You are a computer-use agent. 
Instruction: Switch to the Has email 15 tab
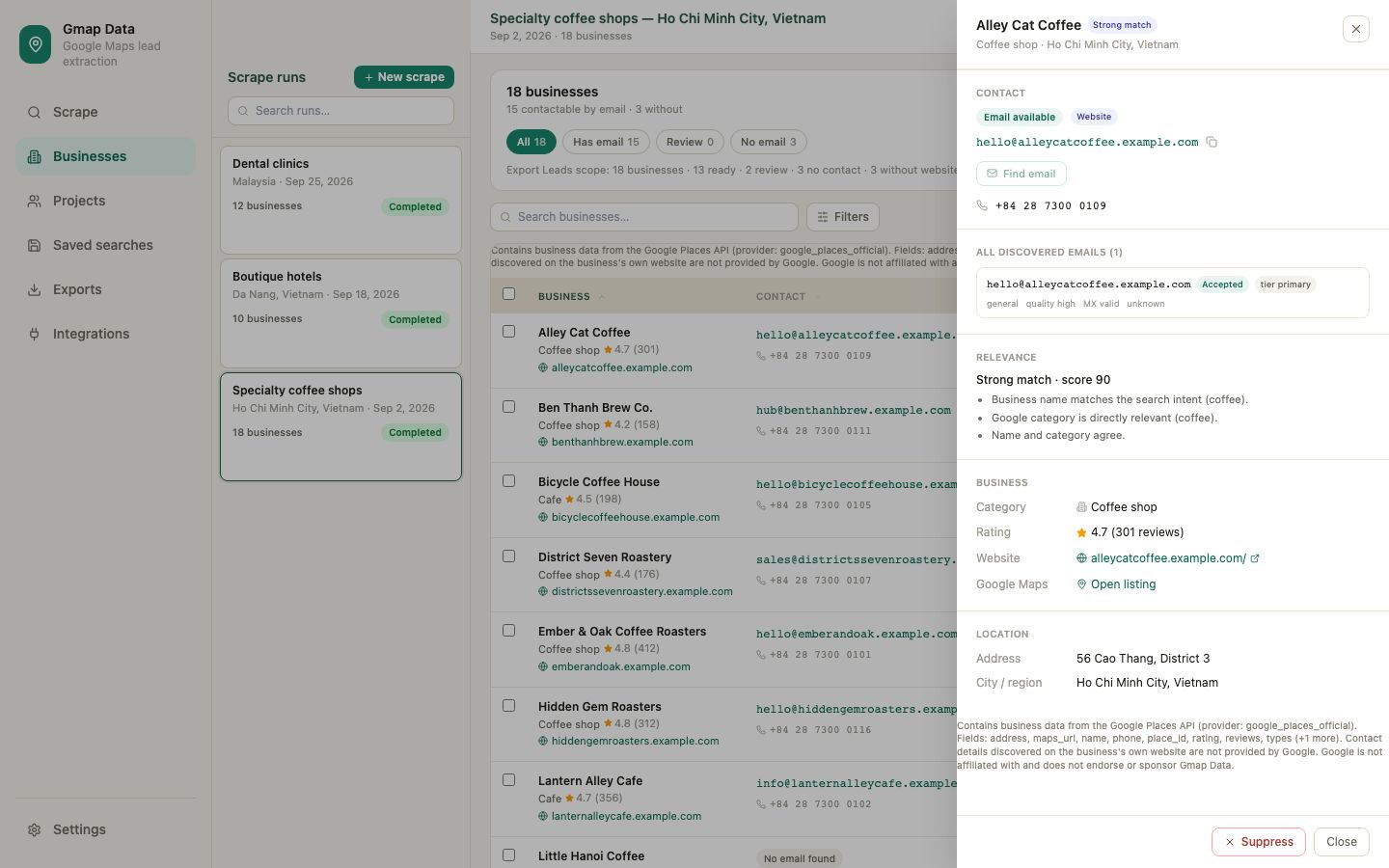click(x=606, y=142)
